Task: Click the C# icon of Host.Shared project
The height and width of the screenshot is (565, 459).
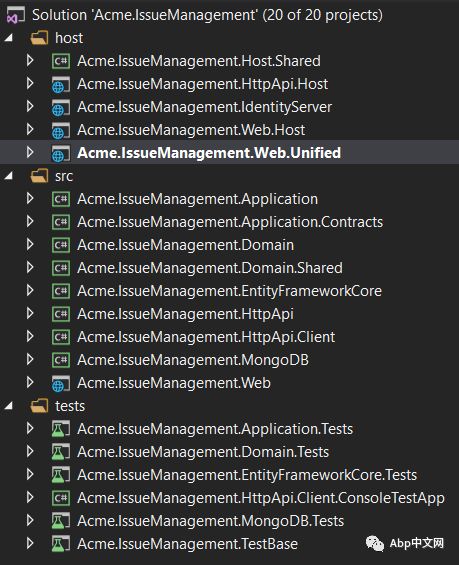Action: 61,61
